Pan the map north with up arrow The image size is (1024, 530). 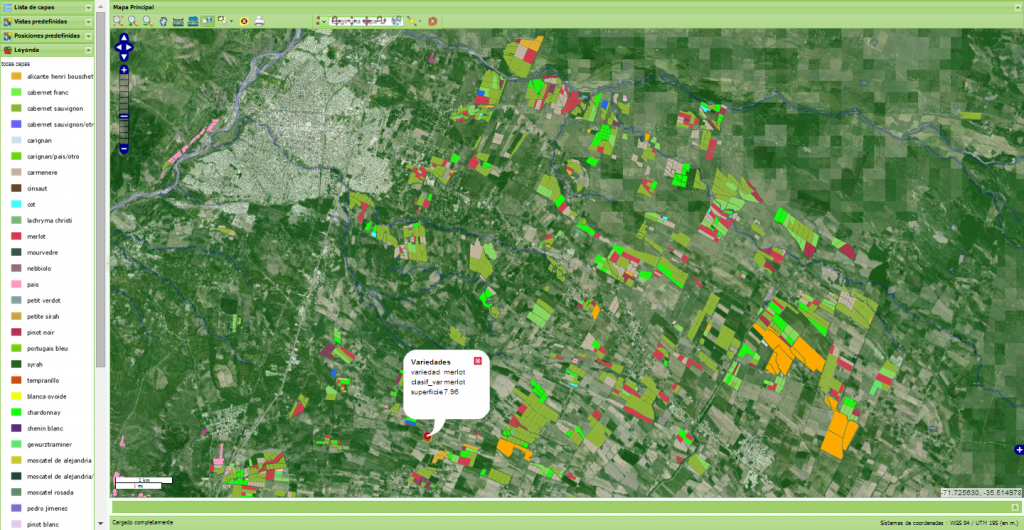pyautogui.click(x=123, y=37)
